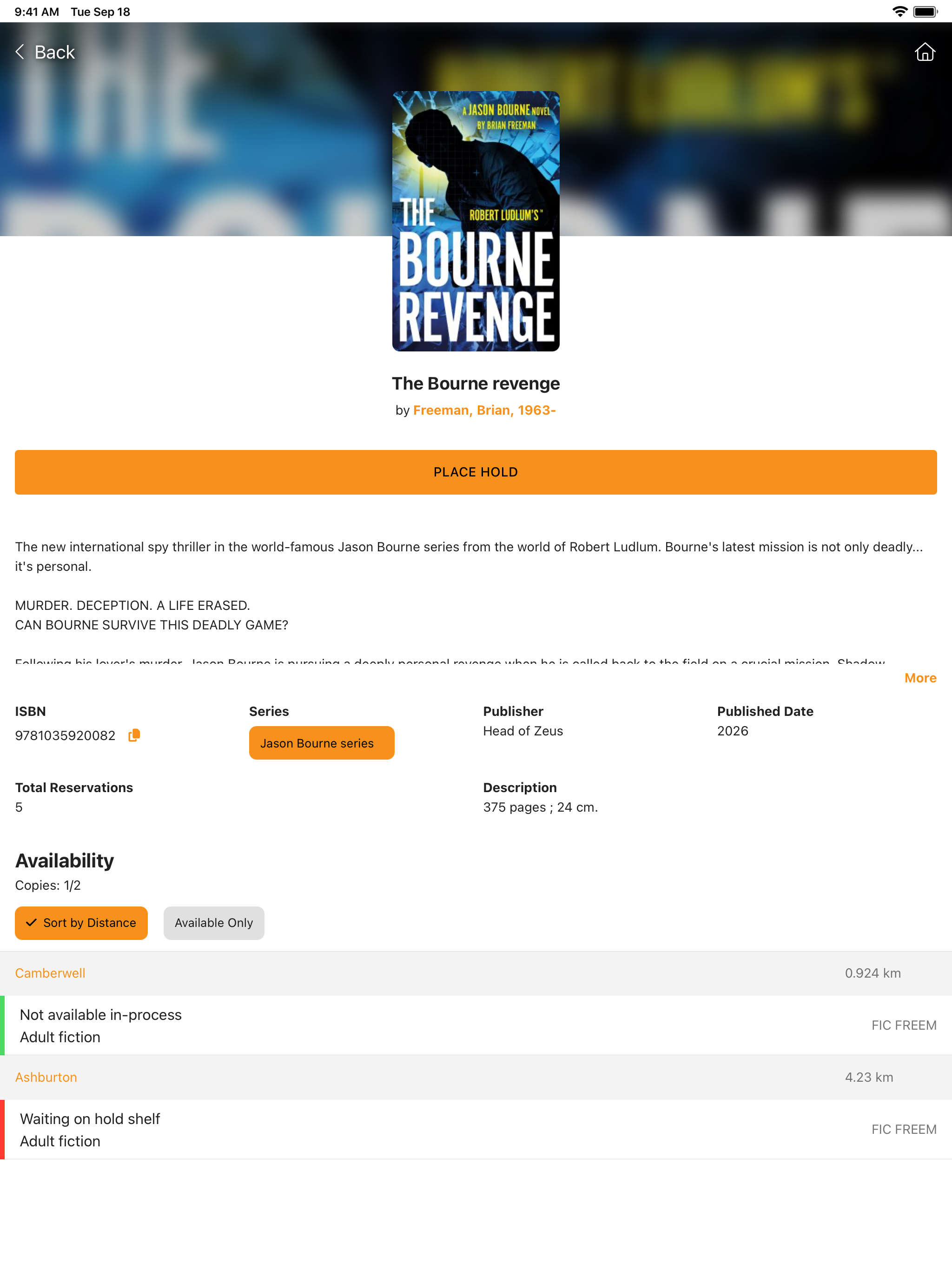
Task: Tap the home icon
Action: pos(925,52)
